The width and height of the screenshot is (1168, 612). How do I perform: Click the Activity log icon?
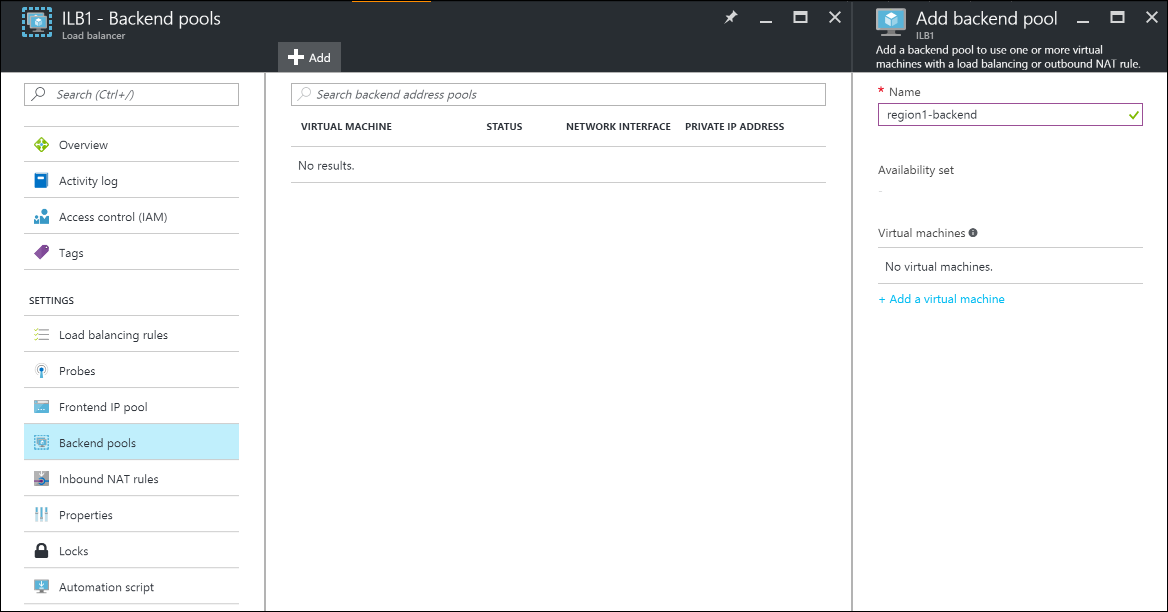pos(41,181)
